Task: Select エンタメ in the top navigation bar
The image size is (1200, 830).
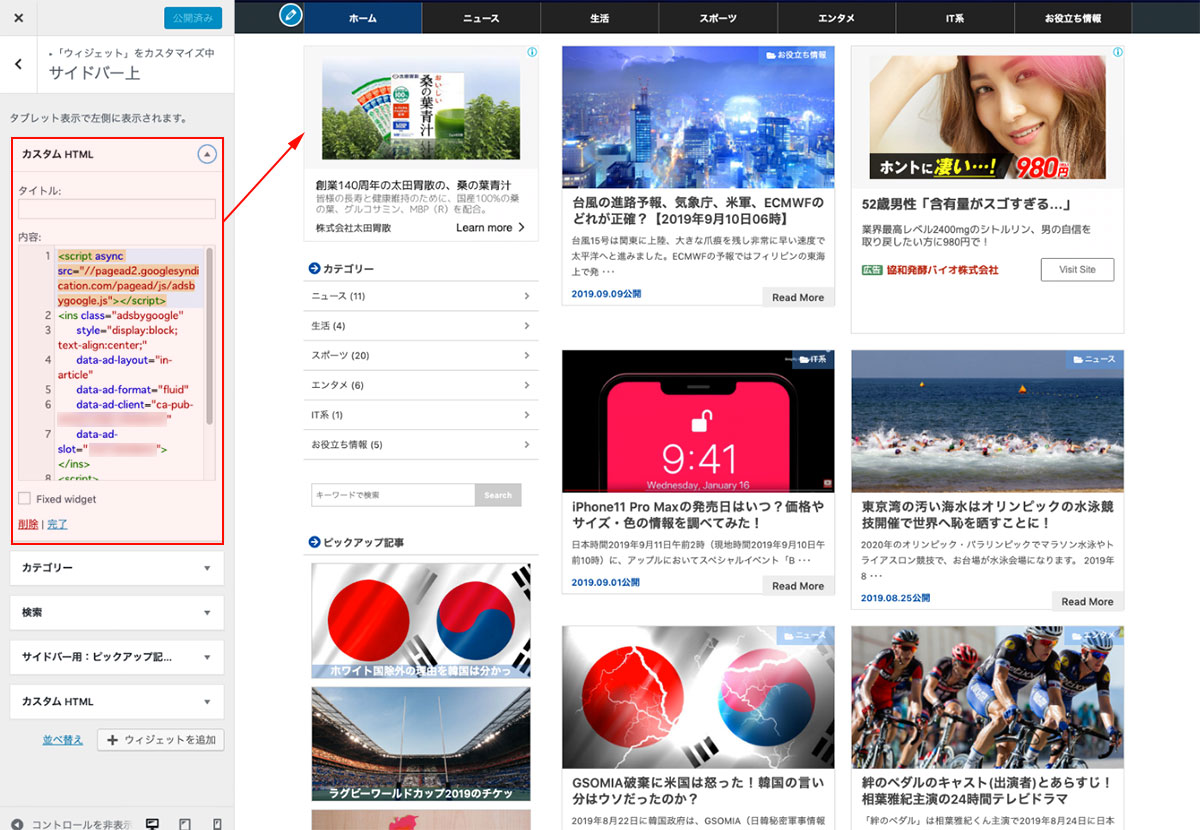Action: click(835, 18)
